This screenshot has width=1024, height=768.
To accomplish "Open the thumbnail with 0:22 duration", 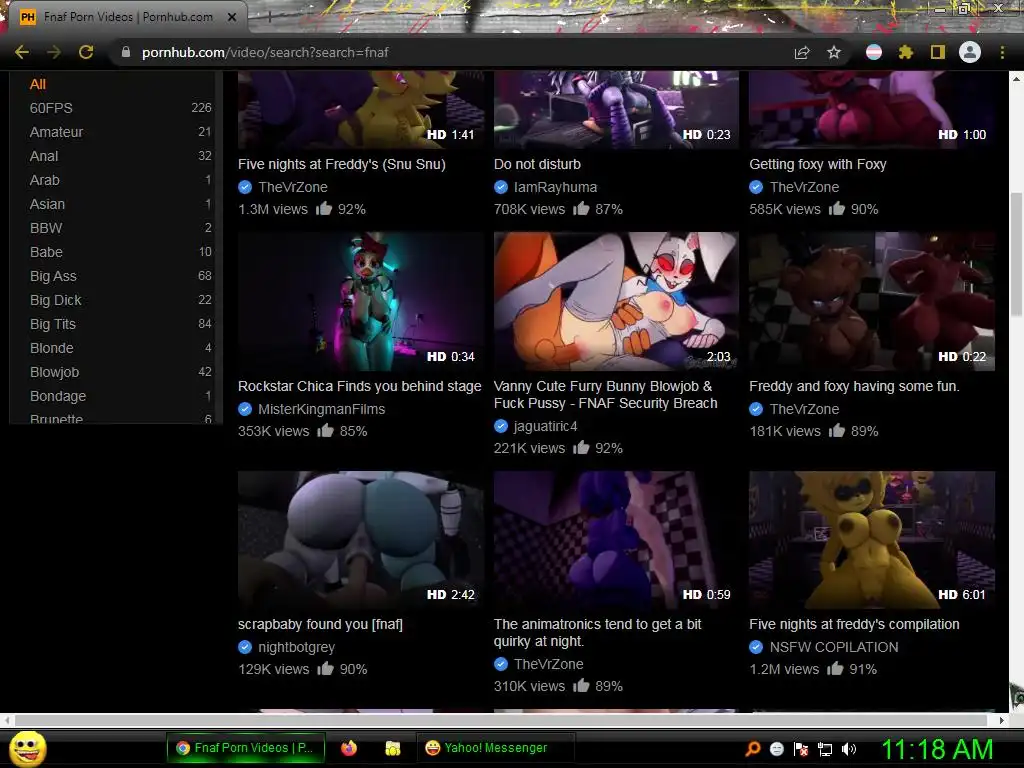I will (x=872, y=301).
